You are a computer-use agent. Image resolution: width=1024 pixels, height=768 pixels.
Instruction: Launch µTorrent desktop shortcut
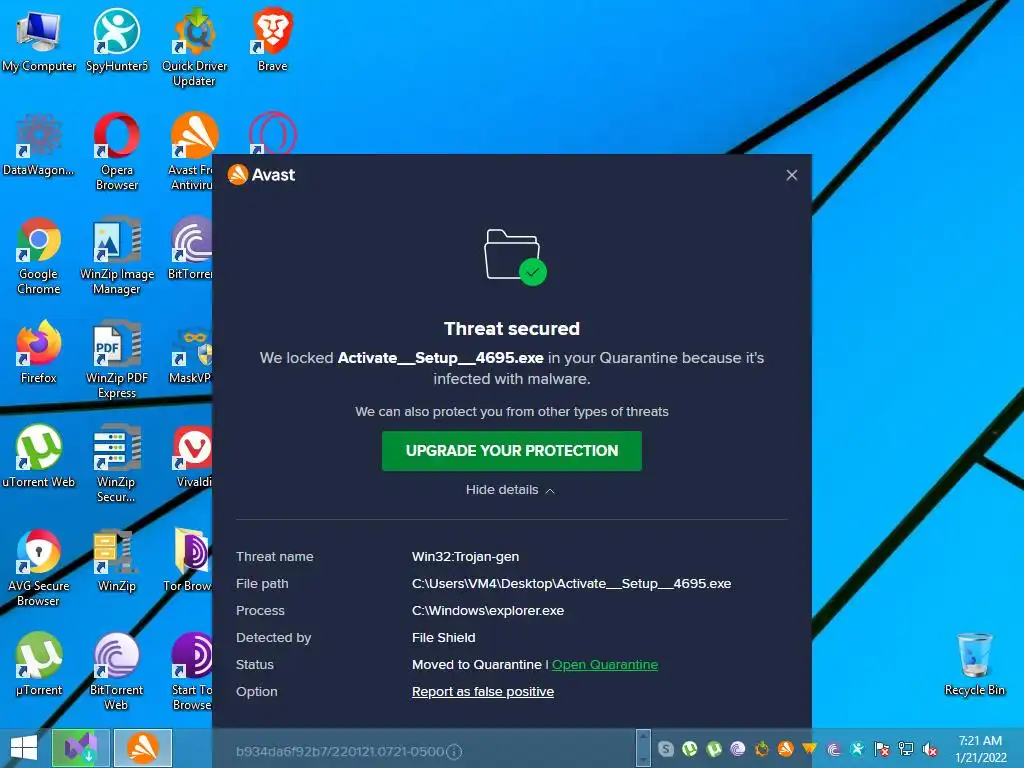click(x=39, y=665)
